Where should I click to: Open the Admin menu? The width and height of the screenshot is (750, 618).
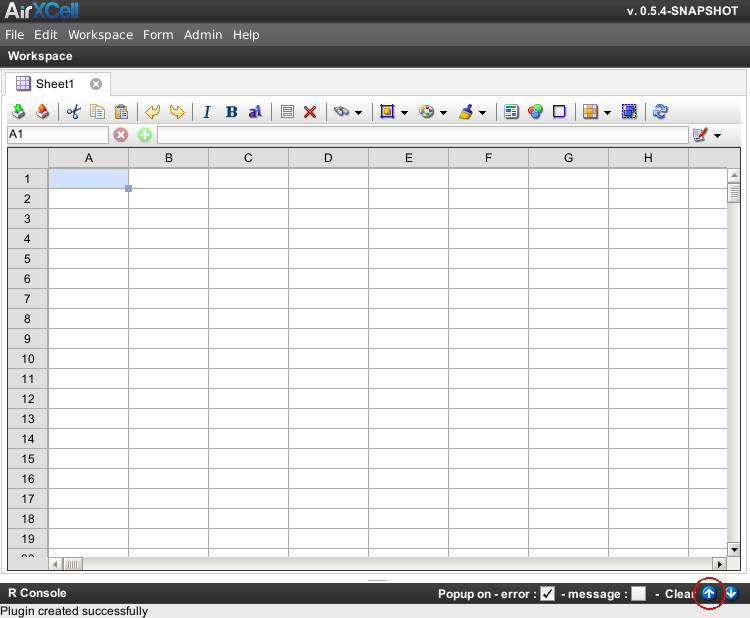[x=203, y=35]
